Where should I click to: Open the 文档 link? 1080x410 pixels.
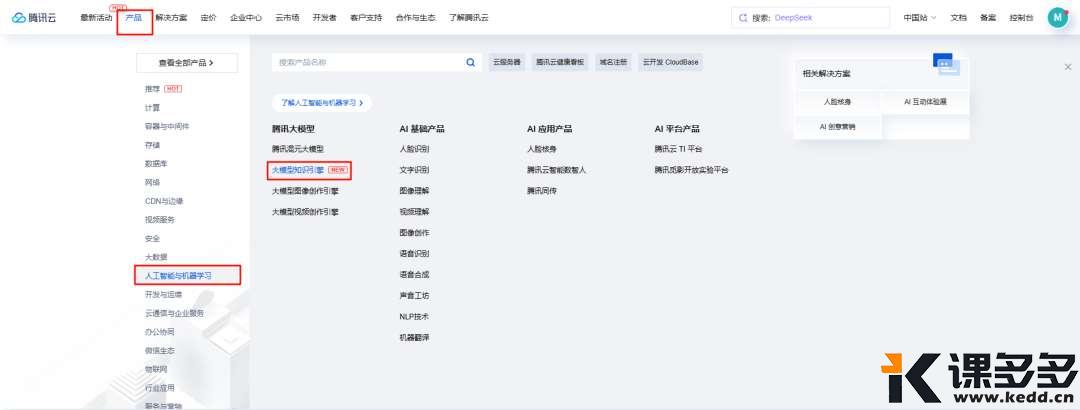tap(959, 18)
